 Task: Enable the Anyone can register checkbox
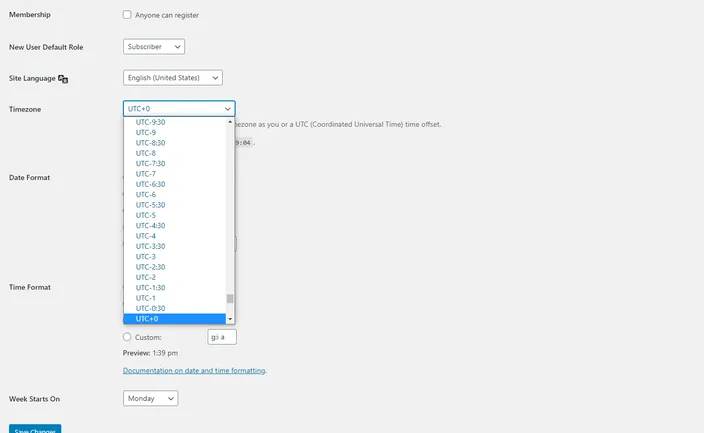click(x=127, y=15)
